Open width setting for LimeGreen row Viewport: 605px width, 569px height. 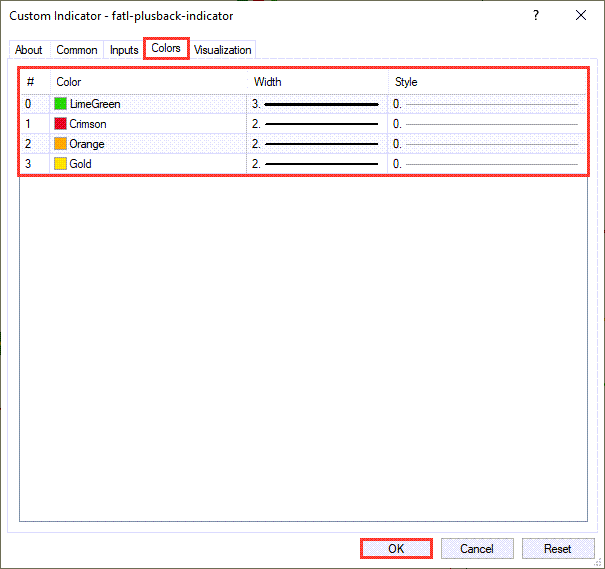(x=317, y=104)
